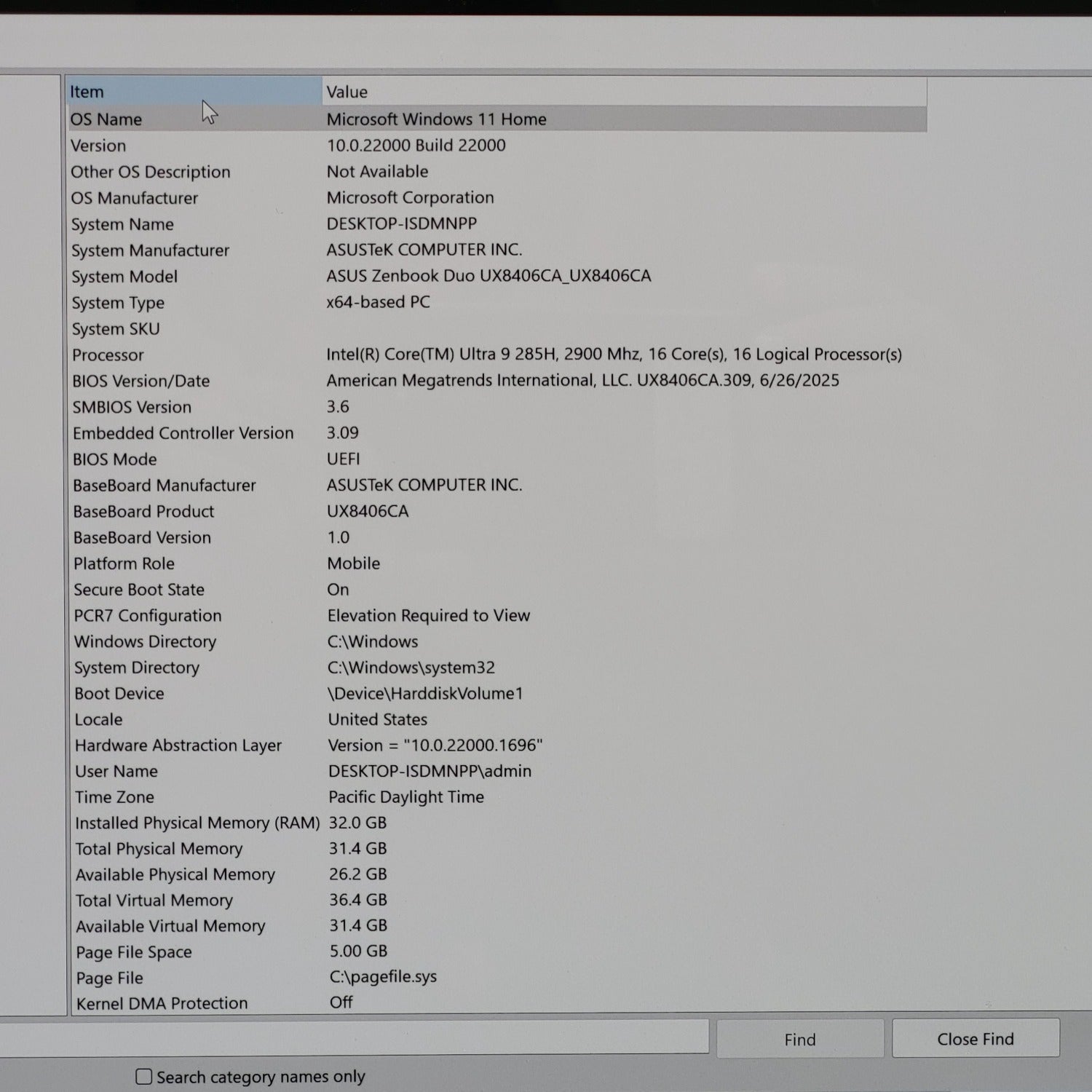Select the Processor row
The image size is (1092, 1092).
pos(108,355)
